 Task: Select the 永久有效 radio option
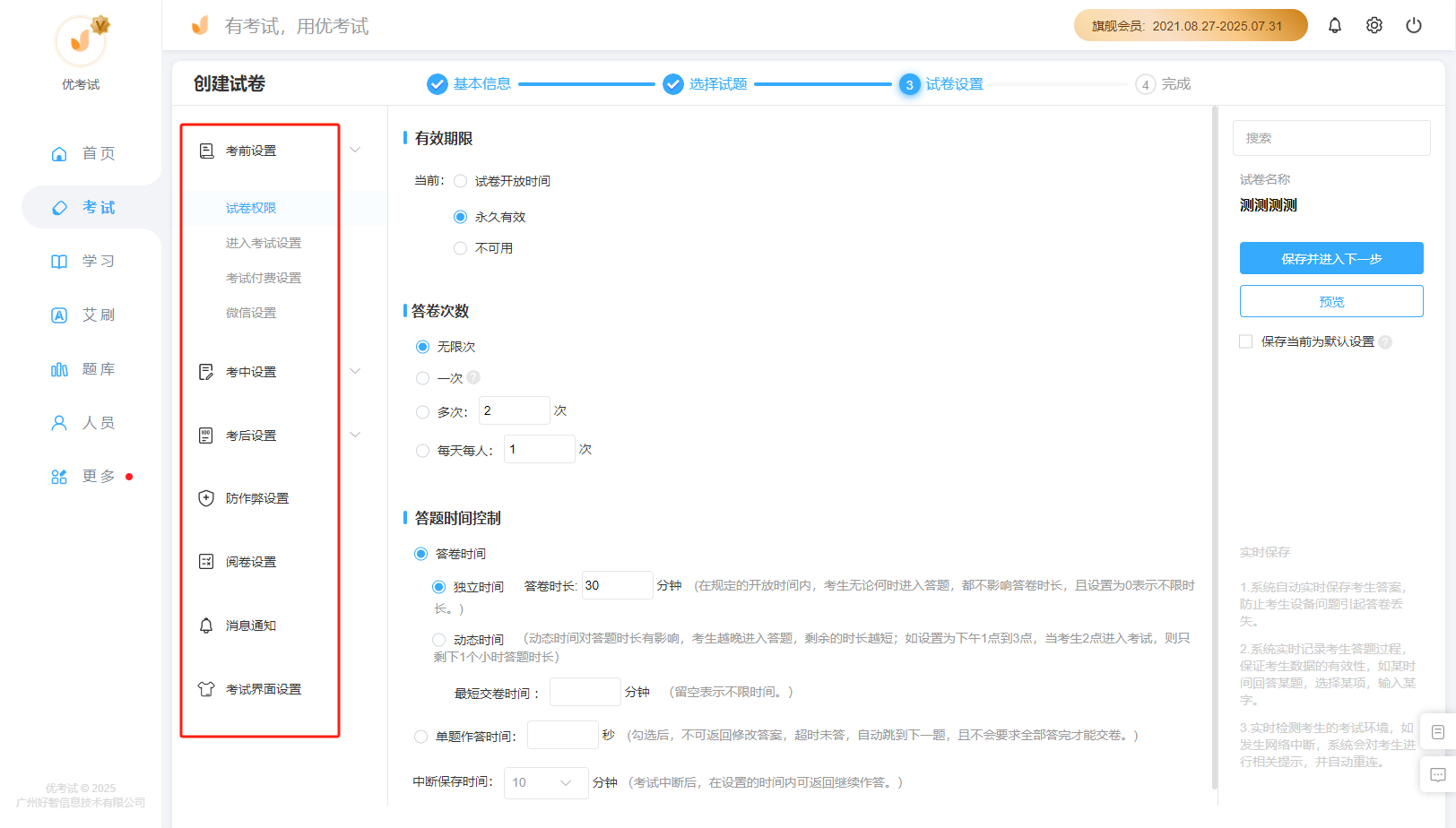(460, 217)
